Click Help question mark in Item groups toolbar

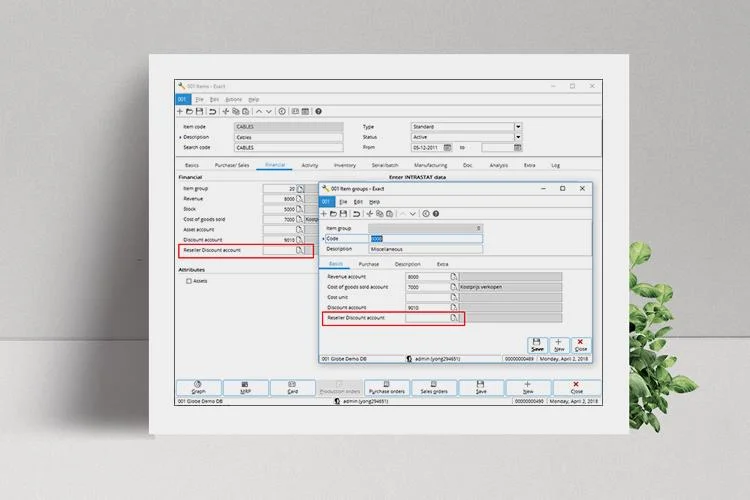click(436, 214)
